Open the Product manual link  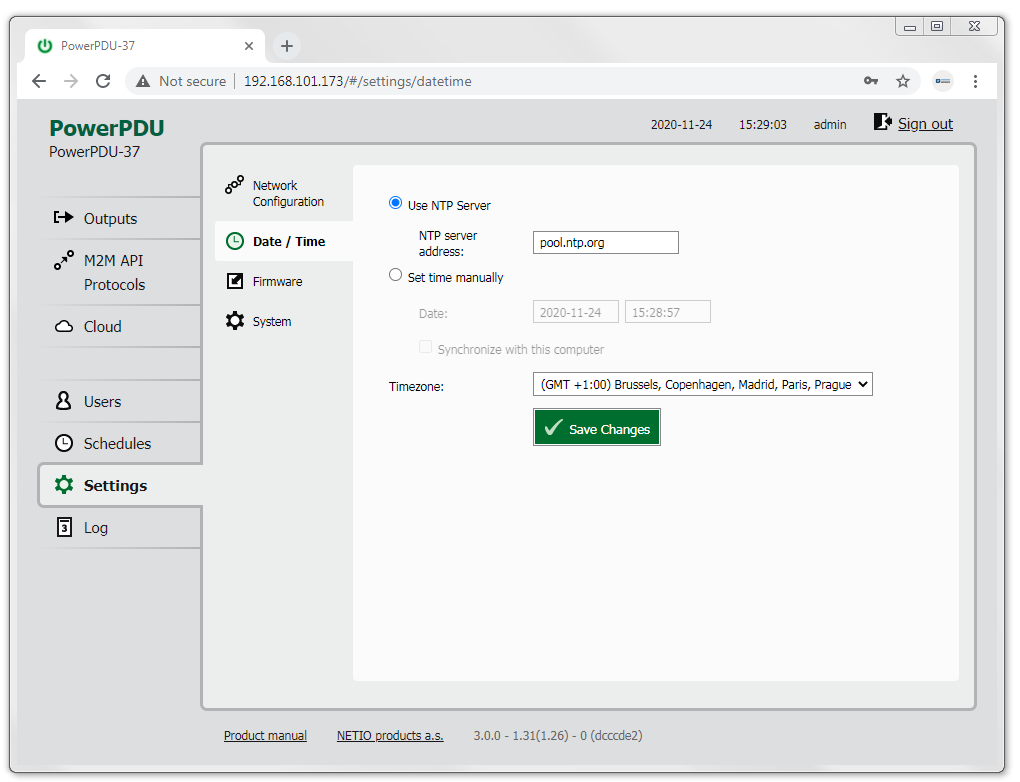[265, 735]
